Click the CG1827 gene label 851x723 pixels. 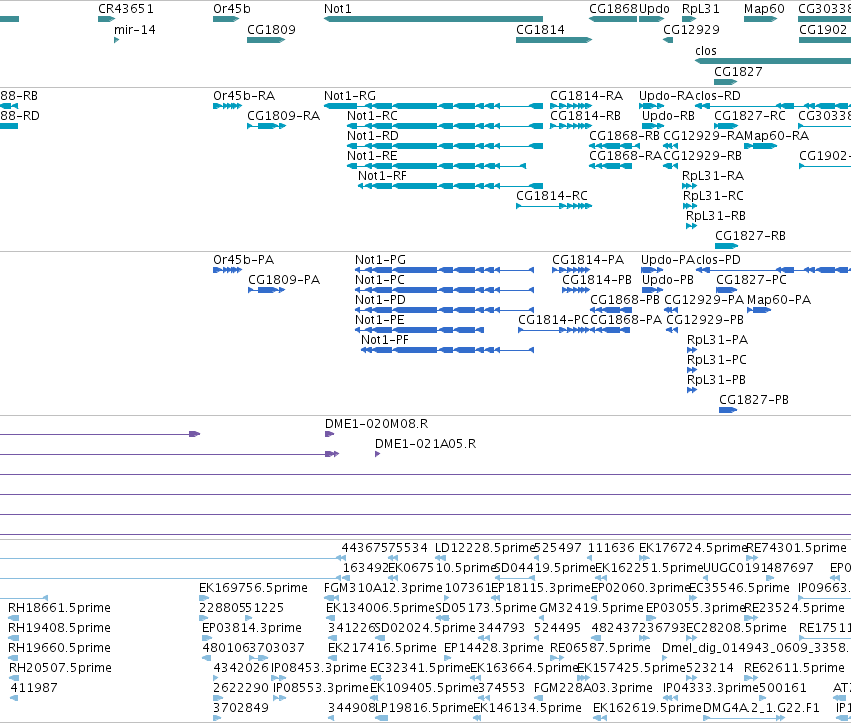coord(738,72)
